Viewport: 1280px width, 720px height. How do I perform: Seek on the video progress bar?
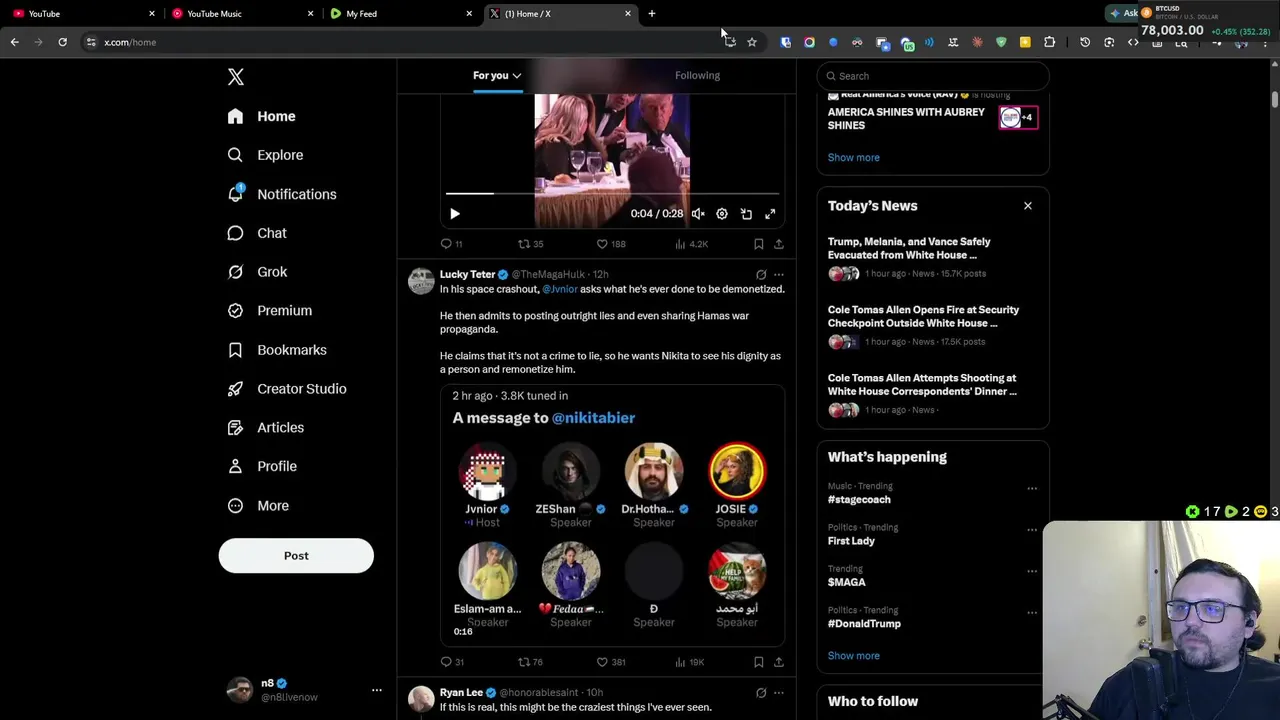[612, 194]
